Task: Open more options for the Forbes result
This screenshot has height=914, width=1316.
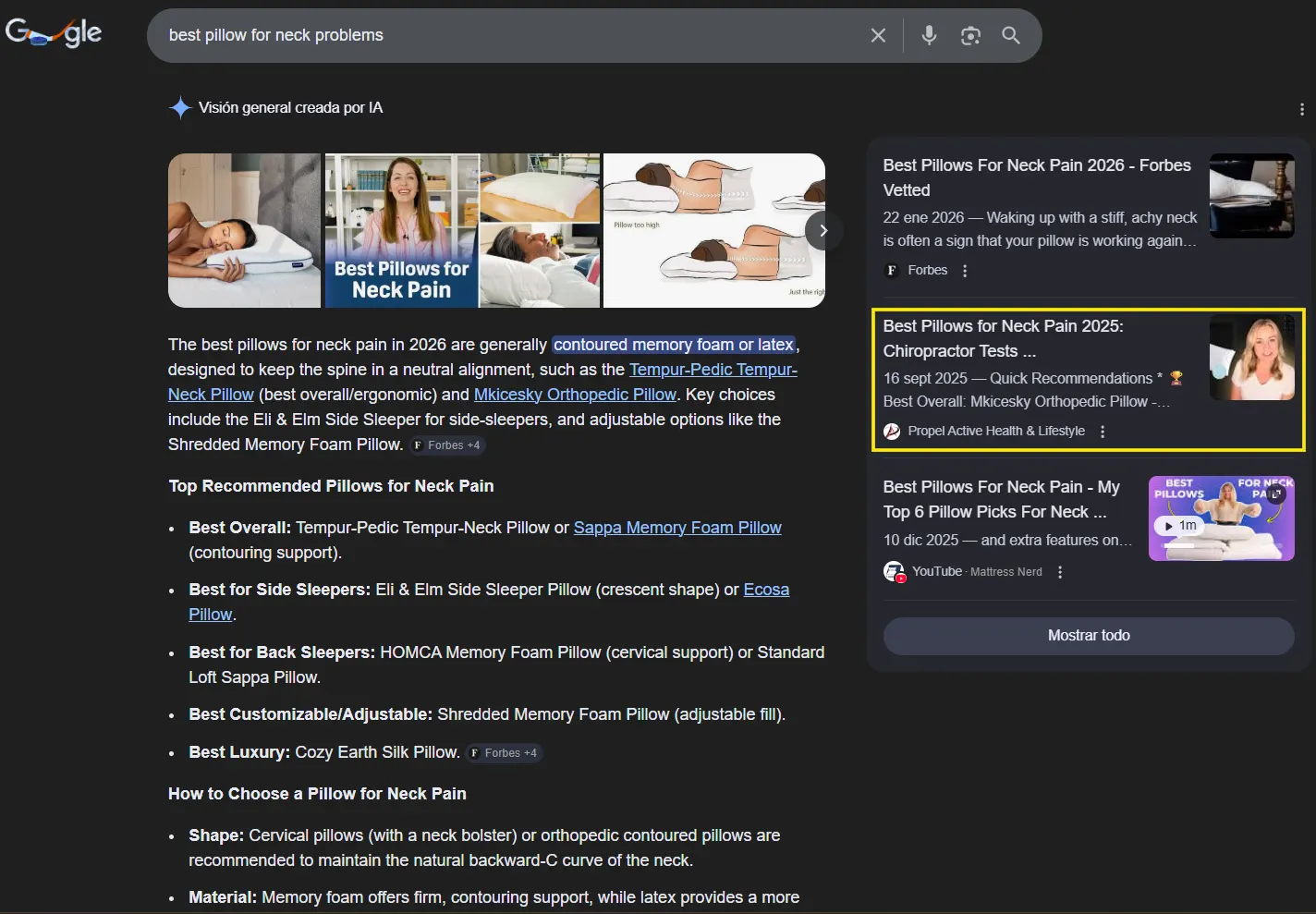Action: pyautogui.click(x=965, y=271)
